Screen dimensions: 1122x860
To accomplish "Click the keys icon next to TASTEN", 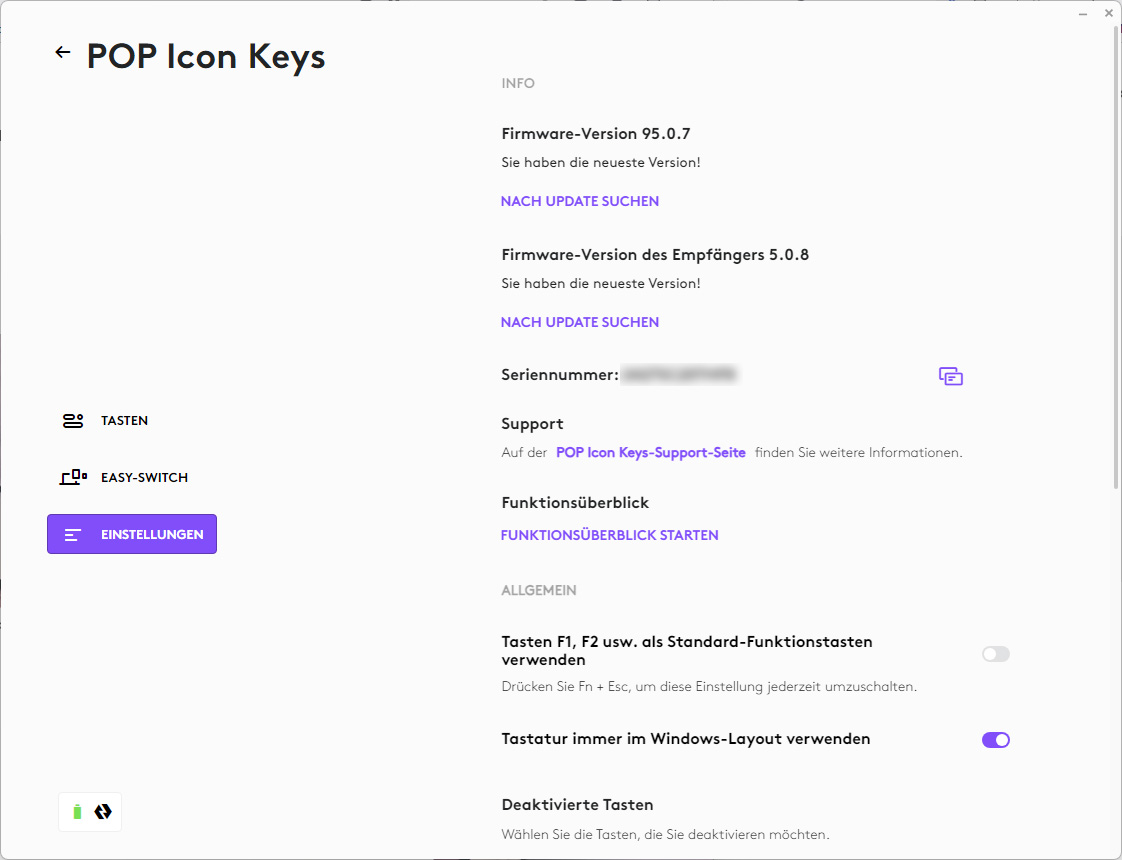I will [73, 421].
